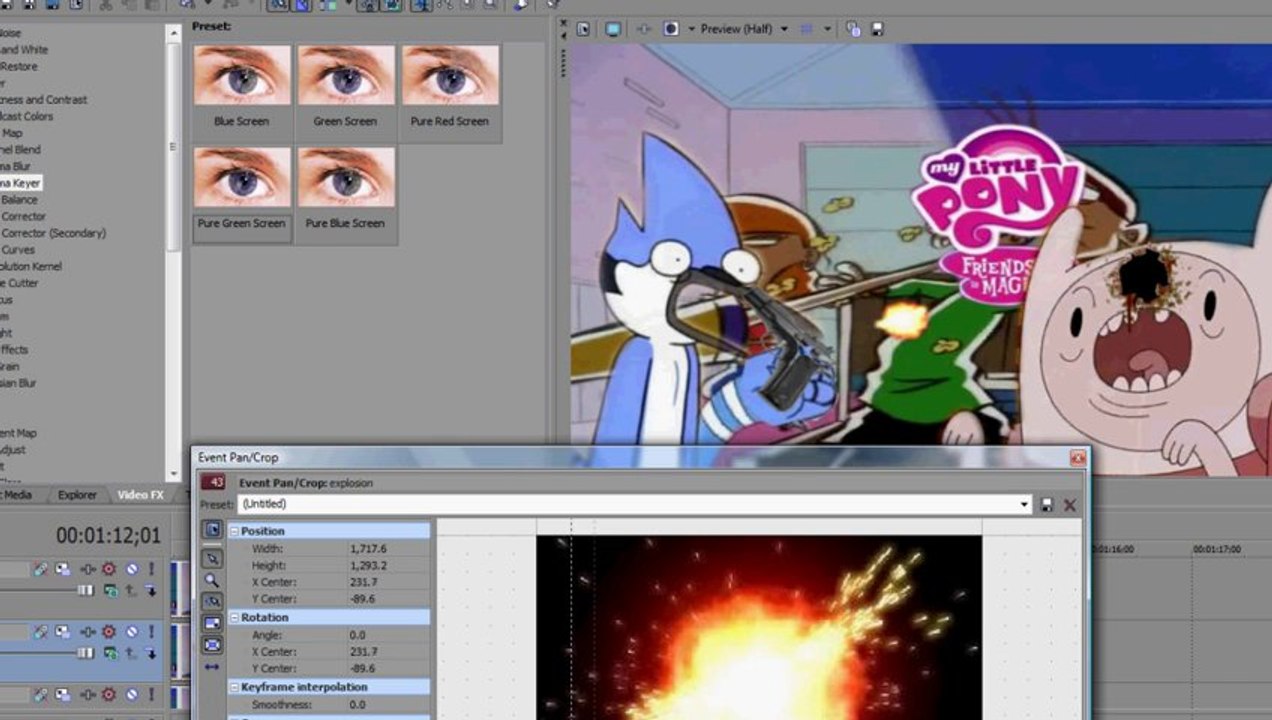
Task: Open the (Untitled) preset dropdown in Pan/Crop
Action: pos(1025,505)
